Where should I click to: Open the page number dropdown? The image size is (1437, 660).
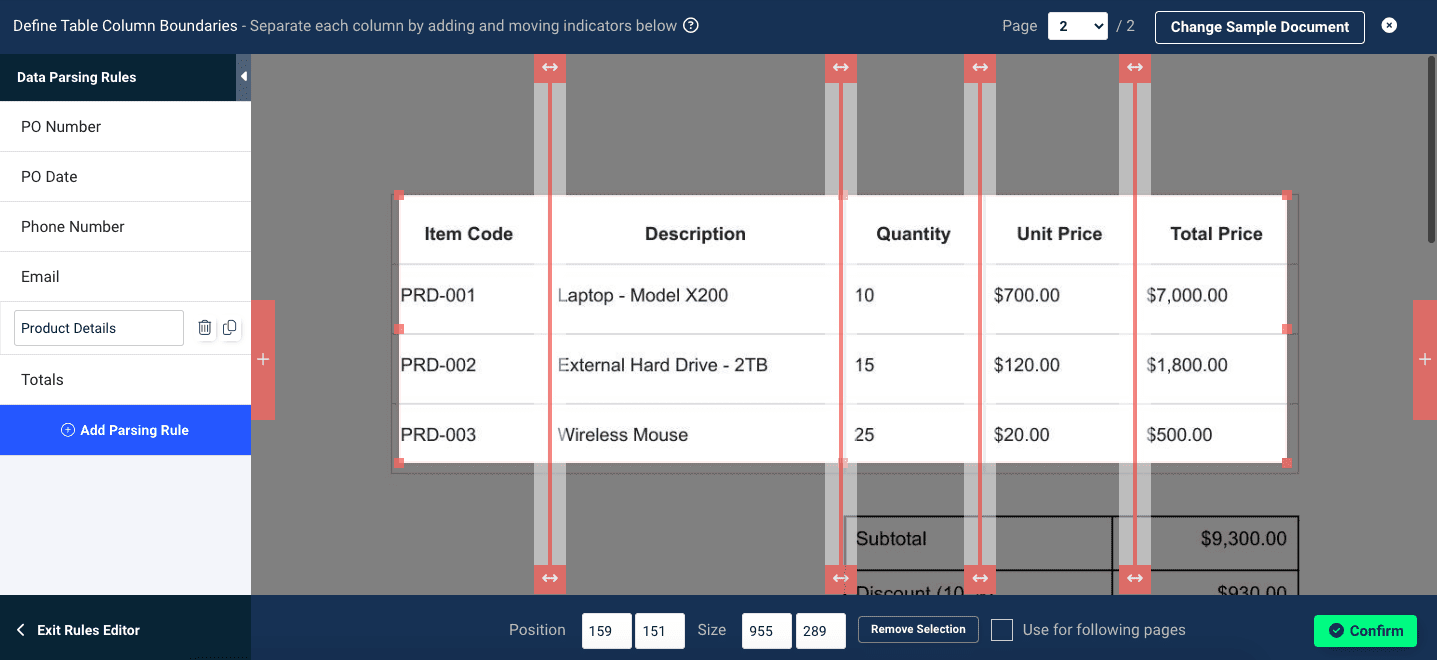[1077, 26]
